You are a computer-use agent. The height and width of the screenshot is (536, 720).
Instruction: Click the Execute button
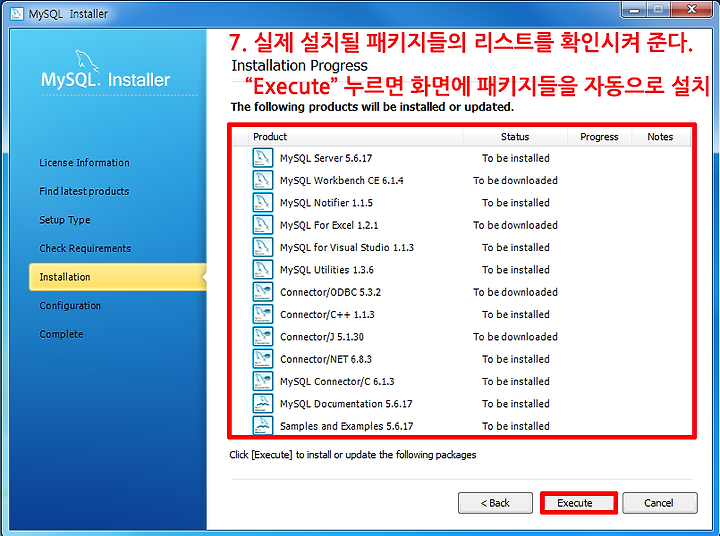click(x=579, y=503)
